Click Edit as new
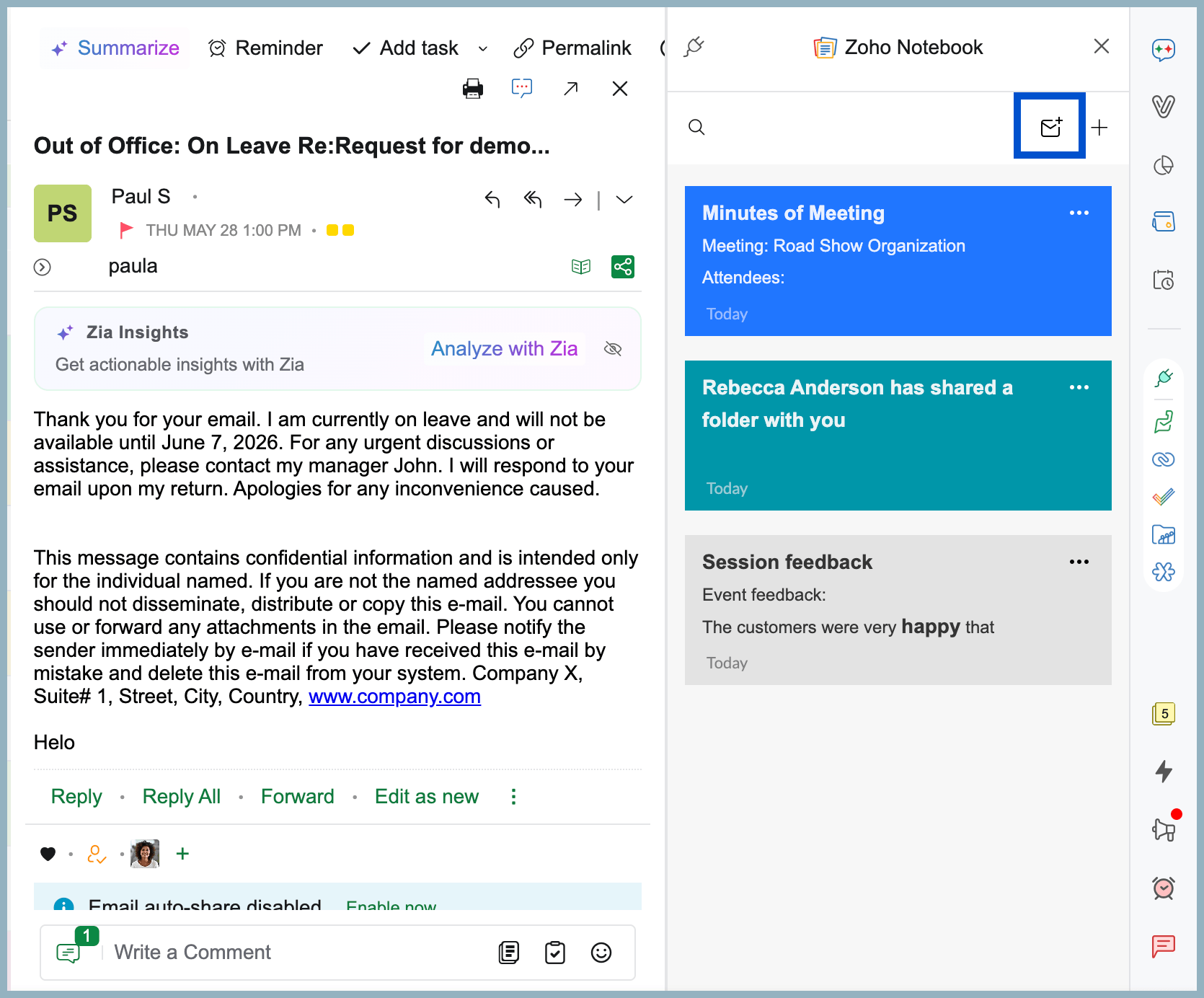 tap(427, 797)
